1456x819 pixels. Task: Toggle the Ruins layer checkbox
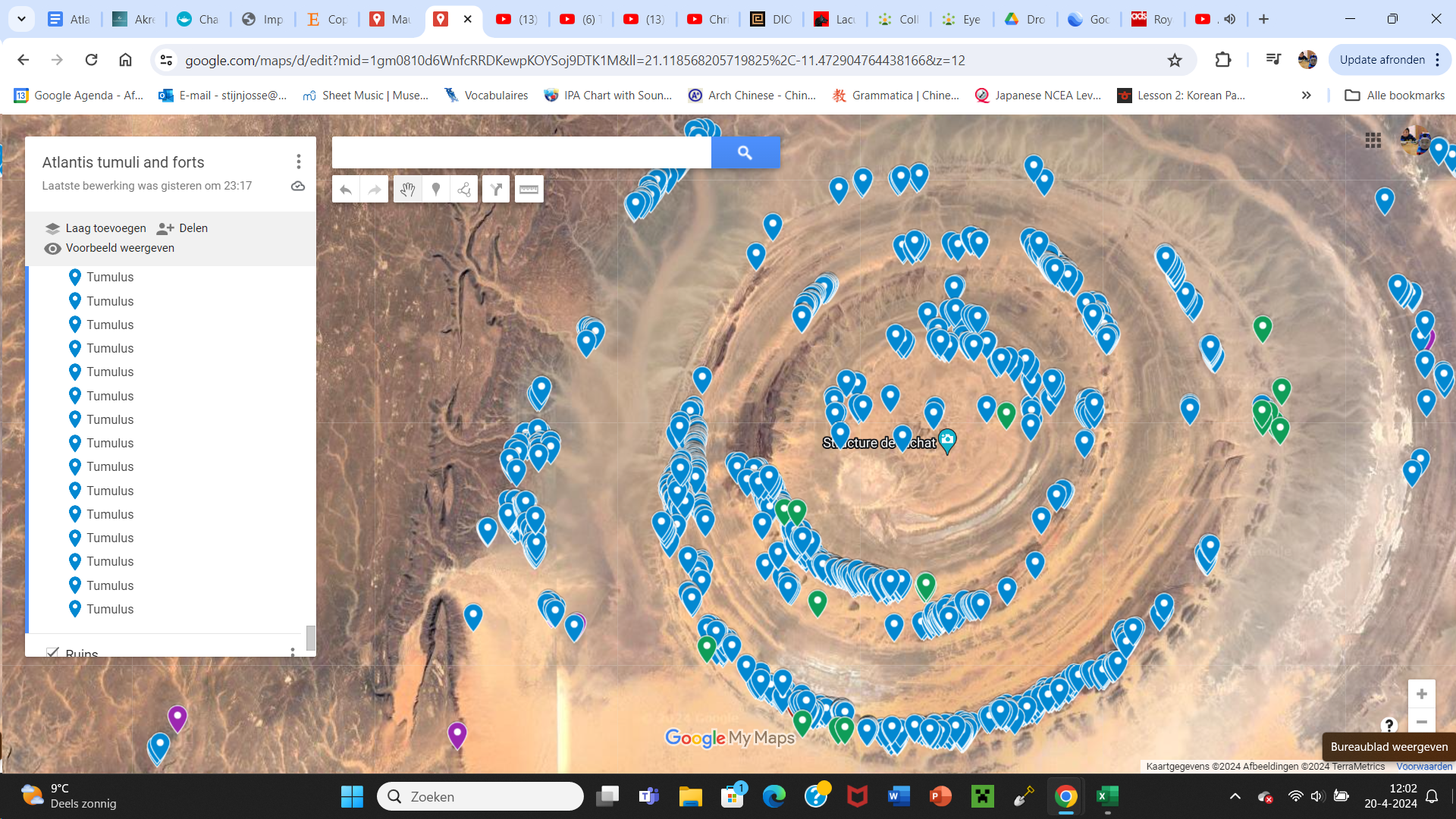tap(52, 652)
